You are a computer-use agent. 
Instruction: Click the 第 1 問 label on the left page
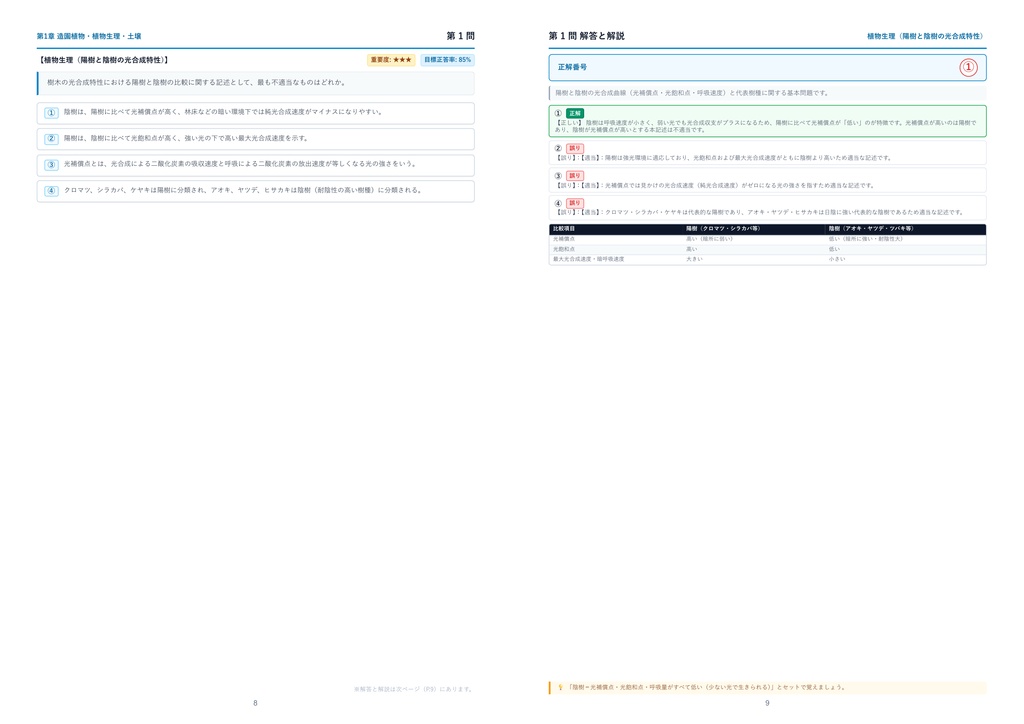(460, 36)
